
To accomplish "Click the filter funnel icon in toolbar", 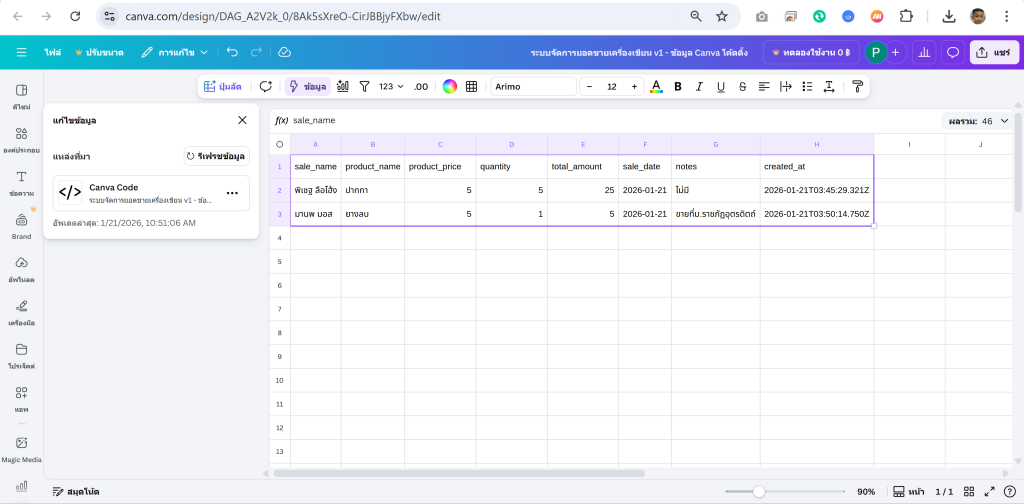I will [364, 87].
